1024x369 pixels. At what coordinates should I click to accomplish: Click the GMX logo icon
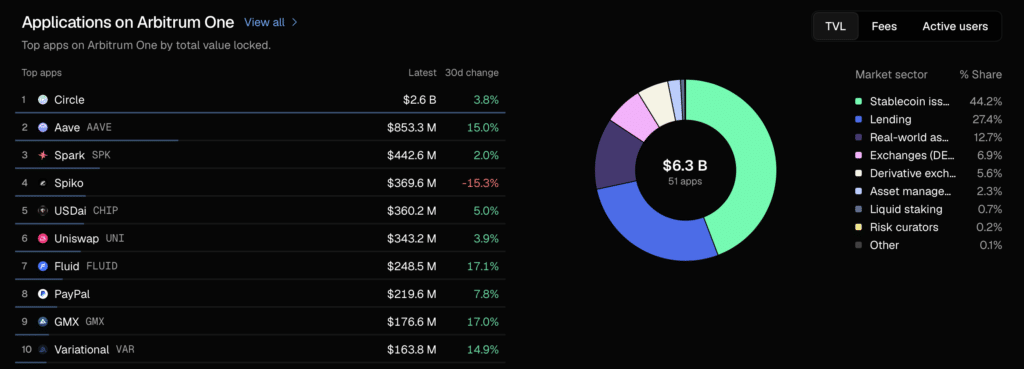tap(43, 322)
